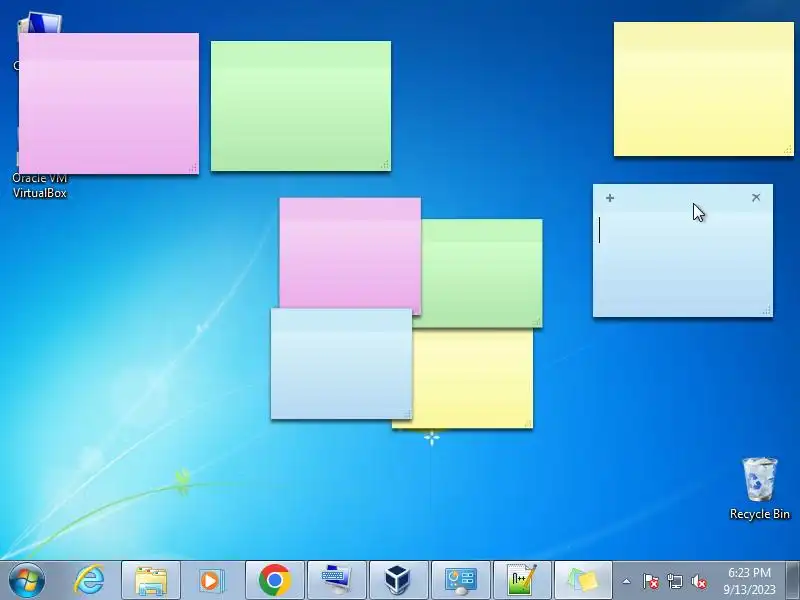Open the Control Panel taskbar icon
Screen dimensions: 800x600
coord(461,581)
